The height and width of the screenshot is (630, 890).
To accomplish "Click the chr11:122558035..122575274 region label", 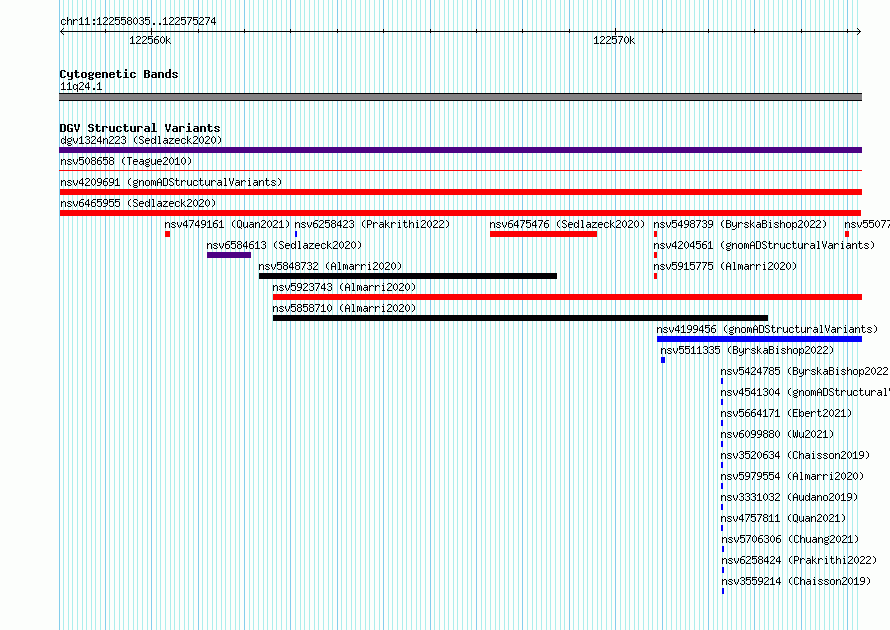I will (138, 21).
